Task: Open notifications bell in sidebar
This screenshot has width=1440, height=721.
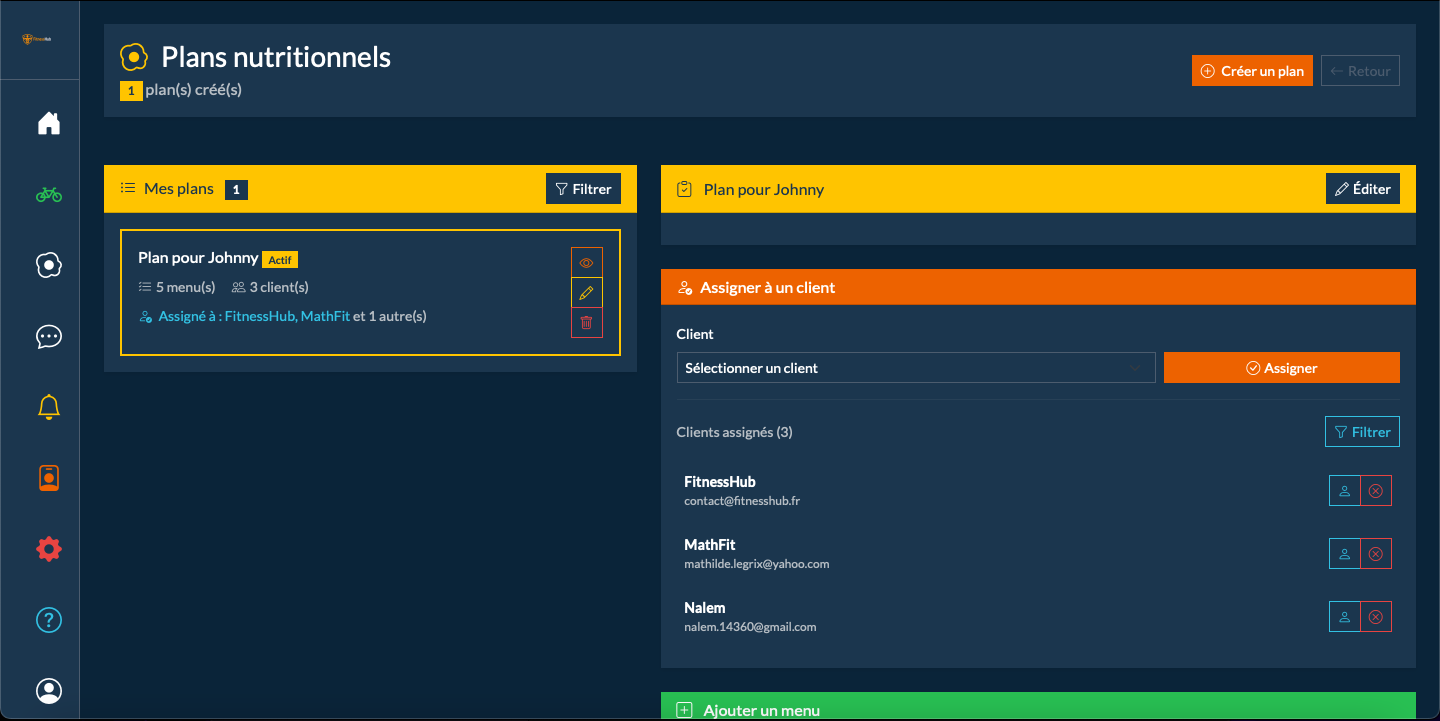Action: (48, 407)
